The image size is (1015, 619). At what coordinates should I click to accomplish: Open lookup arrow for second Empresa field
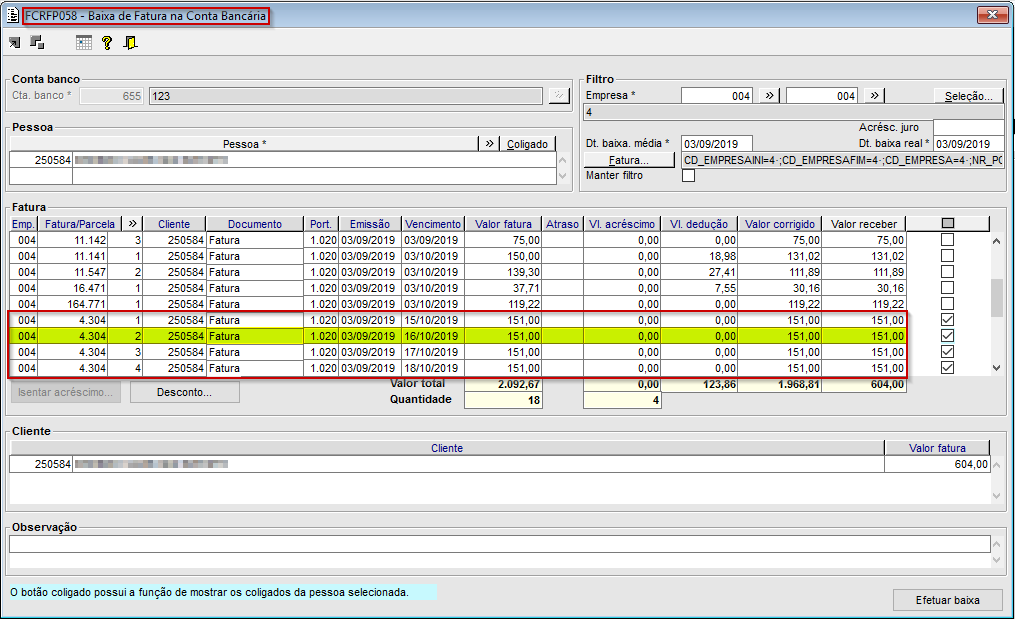point(874,96)
